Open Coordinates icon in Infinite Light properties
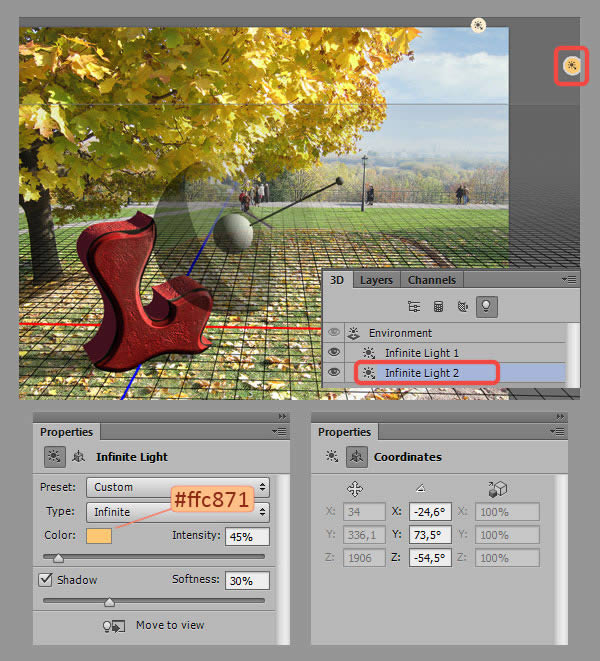Screen dimensions: 600x661 tap(76, 457)
